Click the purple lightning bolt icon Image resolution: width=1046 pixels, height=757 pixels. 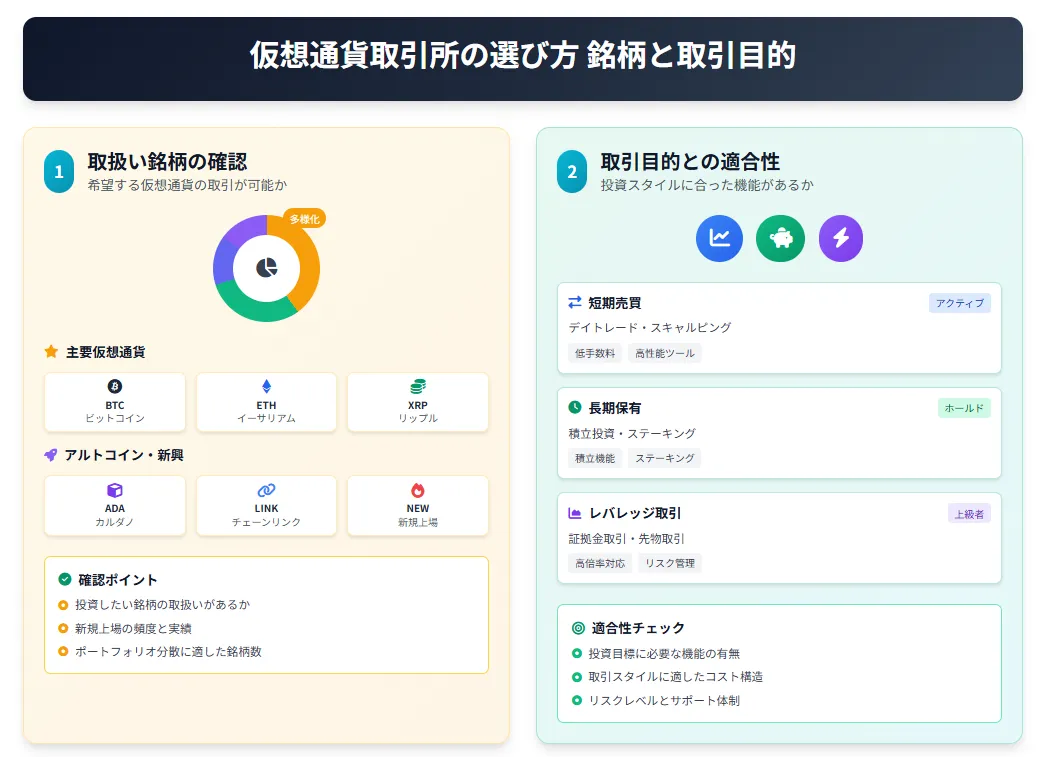tap(841, 238)
